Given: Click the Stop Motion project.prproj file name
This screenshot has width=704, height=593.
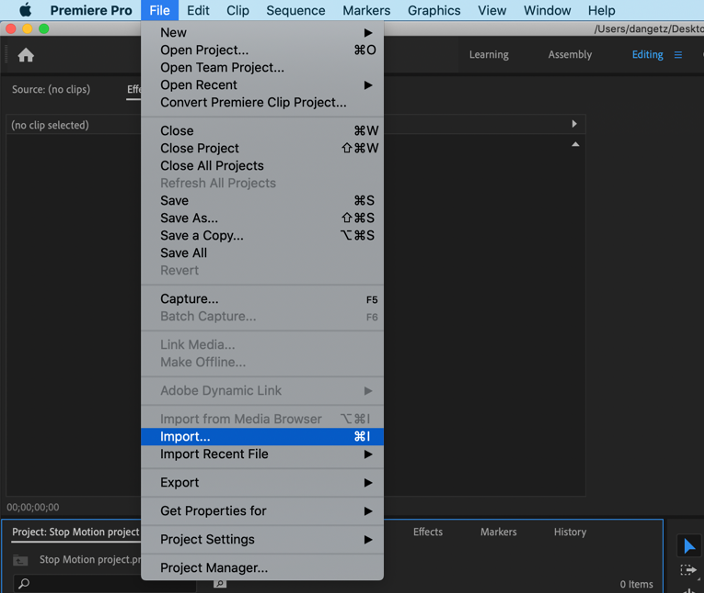Looking at the screenshot, I should [x=90, y=560].
